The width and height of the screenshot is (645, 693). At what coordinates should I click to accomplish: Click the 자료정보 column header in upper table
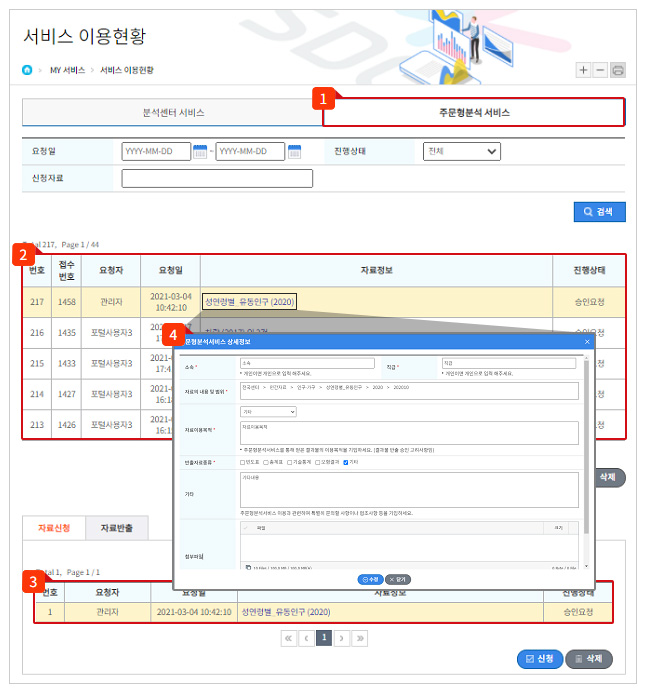click(376, 270)
